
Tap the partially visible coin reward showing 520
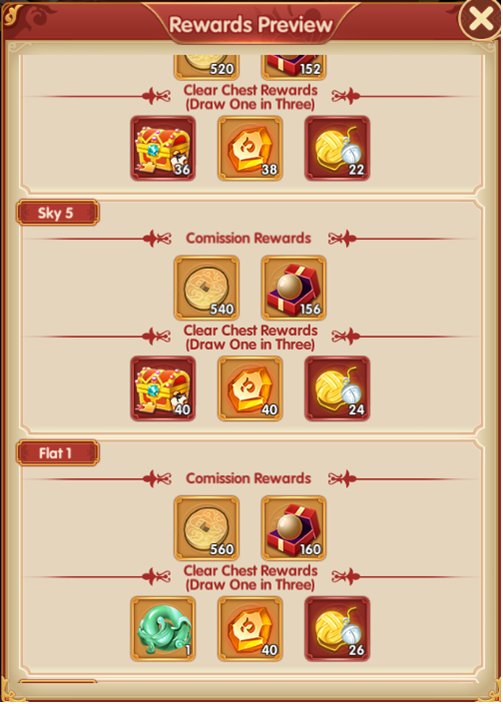[x=207, y=67]
